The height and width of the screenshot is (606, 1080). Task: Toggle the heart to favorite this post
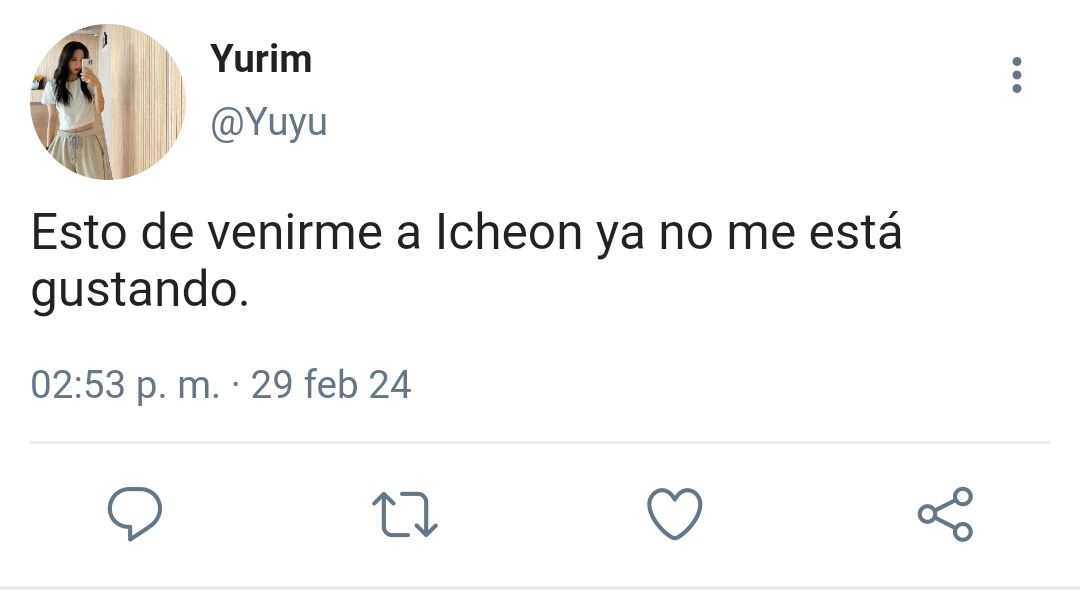point(675,514)
